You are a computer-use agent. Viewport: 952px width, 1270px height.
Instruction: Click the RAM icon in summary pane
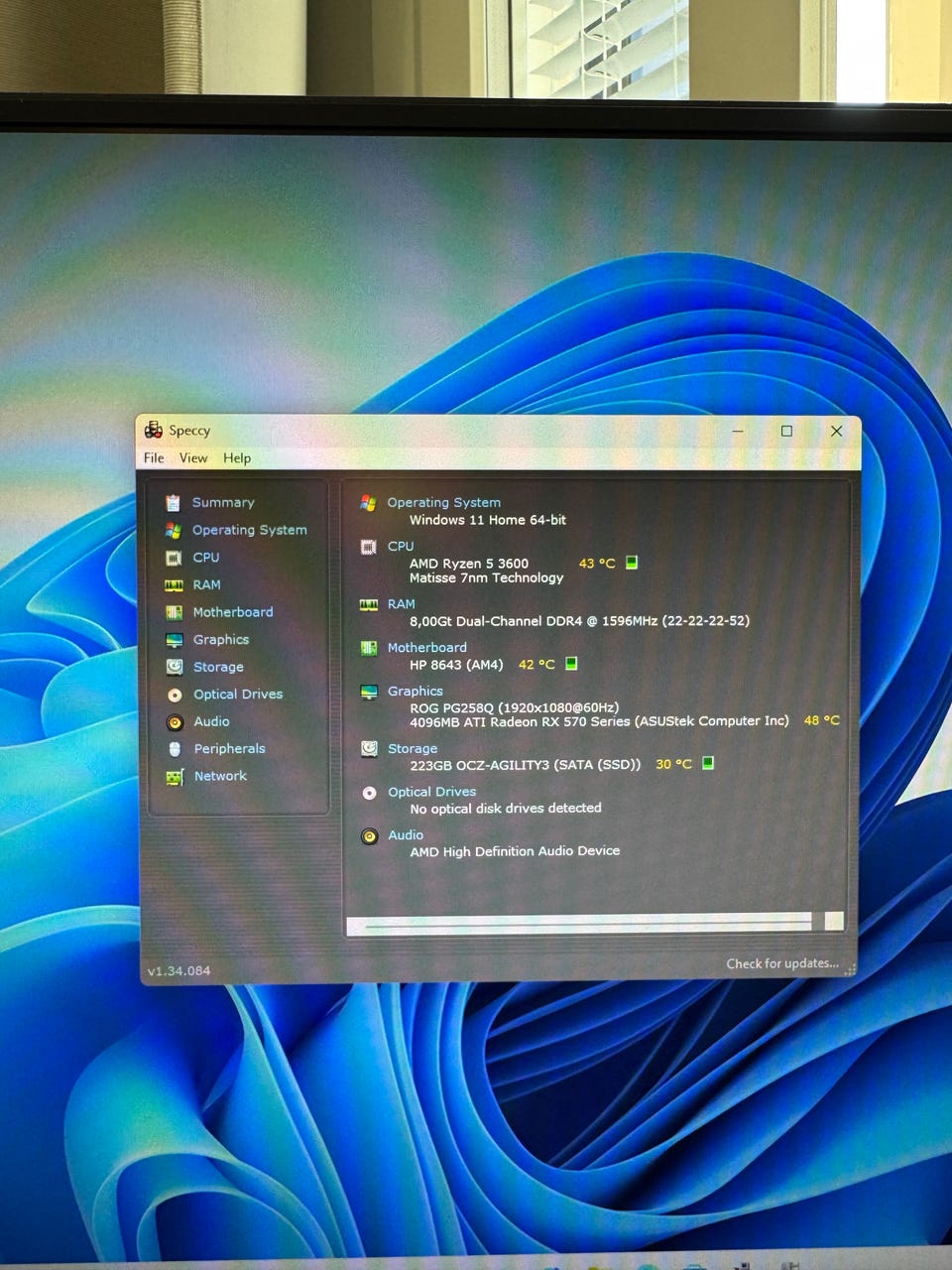(x=368, y=604)
